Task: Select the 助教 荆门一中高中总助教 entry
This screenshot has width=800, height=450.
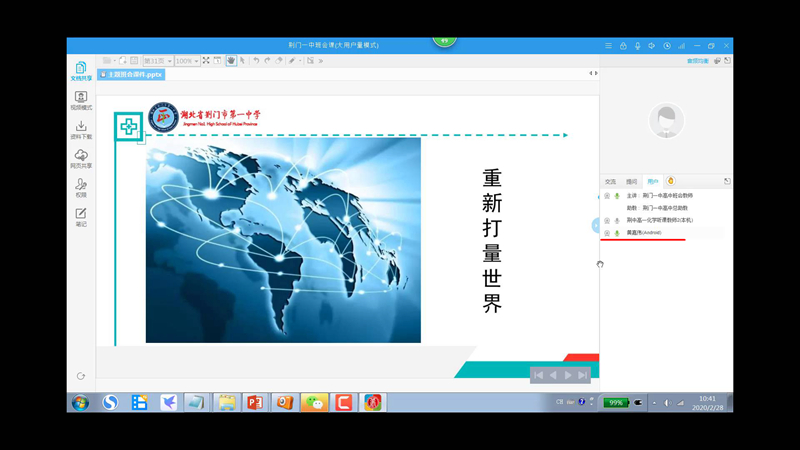Action: click(x=657, y=208)
